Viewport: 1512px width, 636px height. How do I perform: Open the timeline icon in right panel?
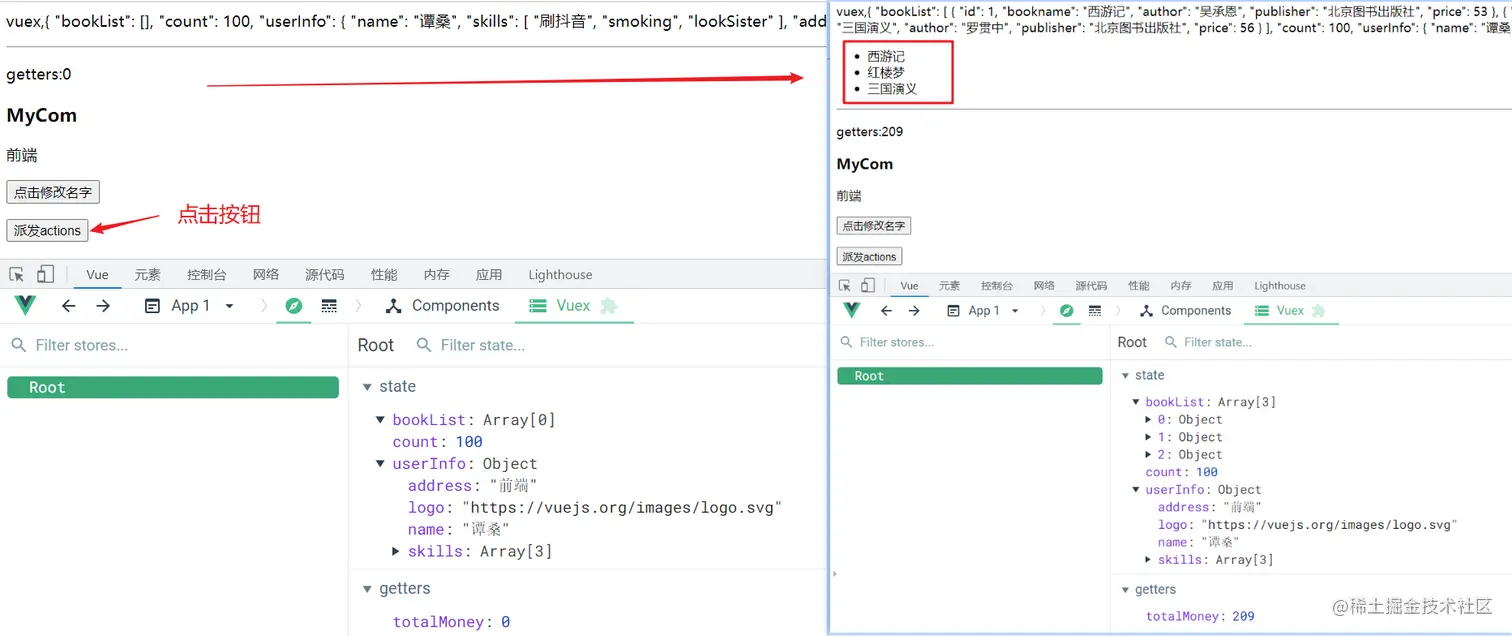1095,311
